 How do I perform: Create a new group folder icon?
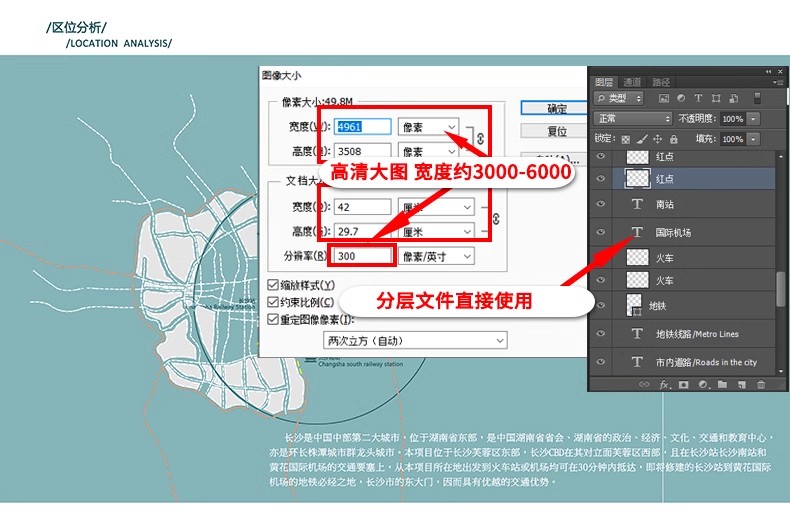(722, 385)
